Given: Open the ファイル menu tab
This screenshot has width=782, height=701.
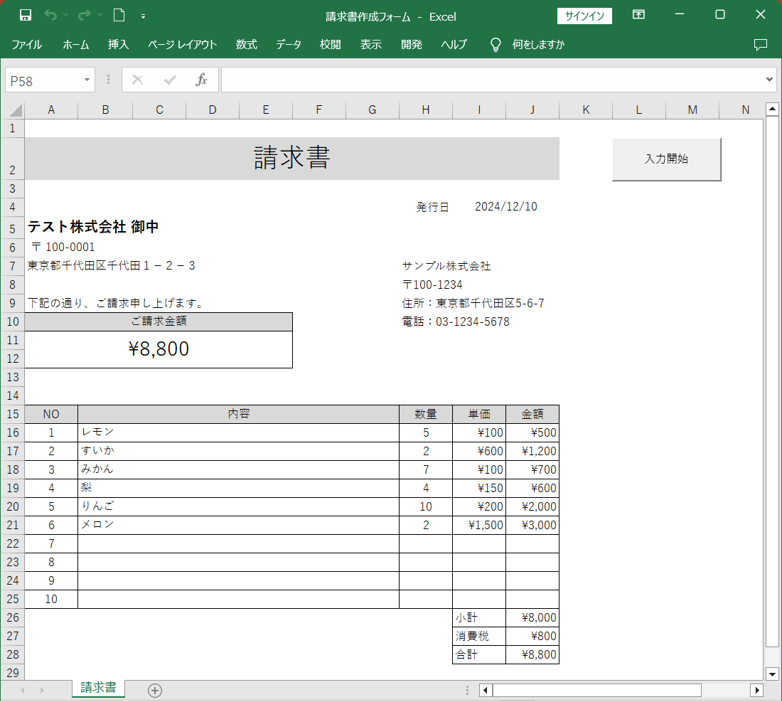Looking at the screenshot, I should [x=27, y=45].
